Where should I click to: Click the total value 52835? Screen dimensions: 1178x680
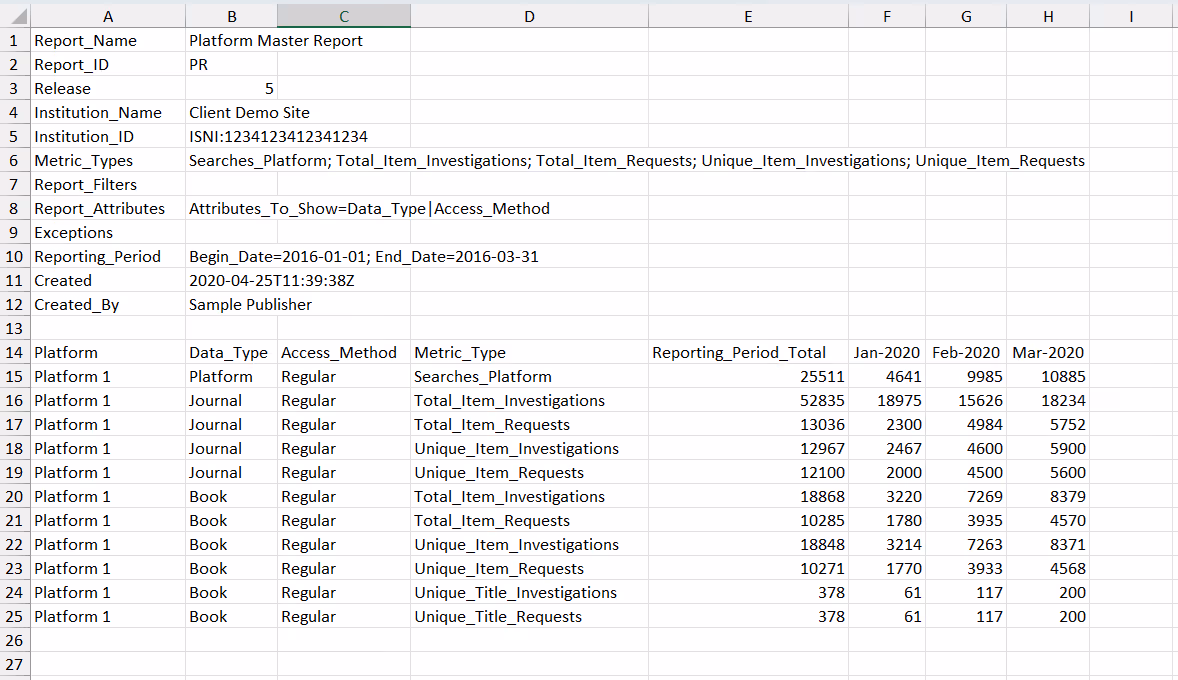748,400
